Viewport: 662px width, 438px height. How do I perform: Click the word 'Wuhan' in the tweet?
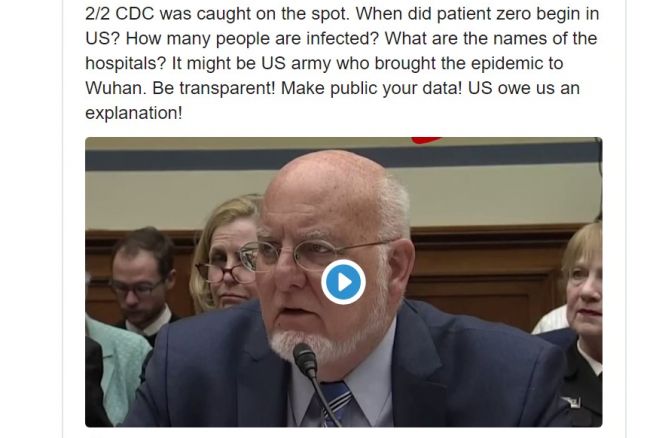tap(116, 88)
